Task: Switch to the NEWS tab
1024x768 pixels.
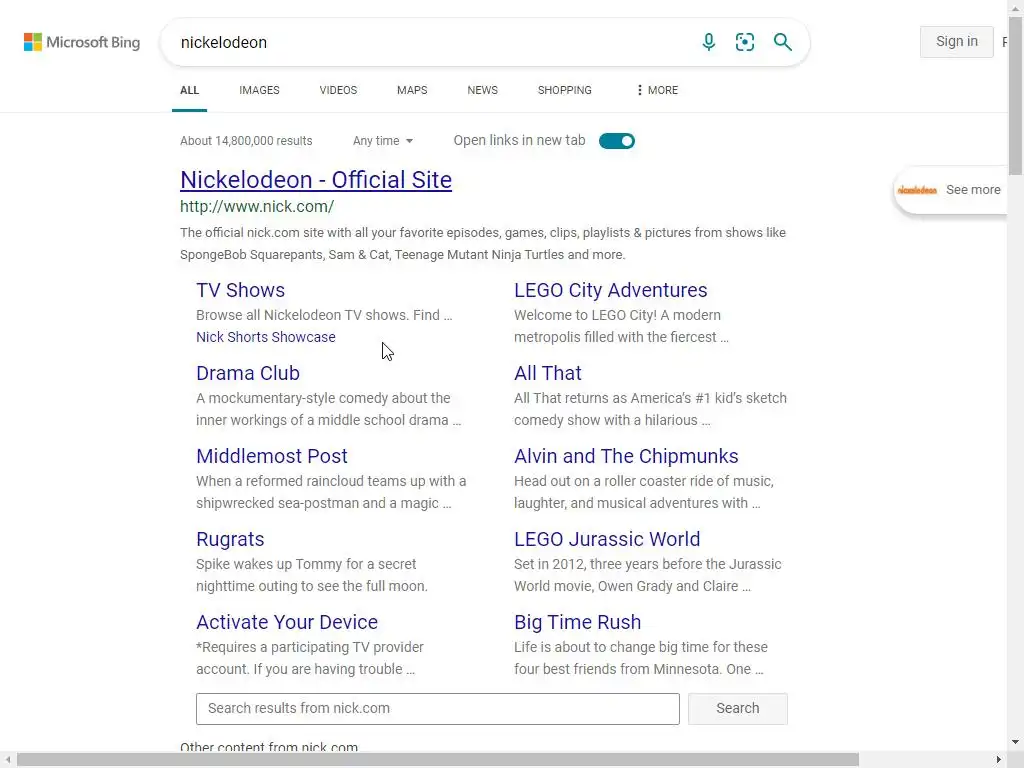Action: [483, 90]
